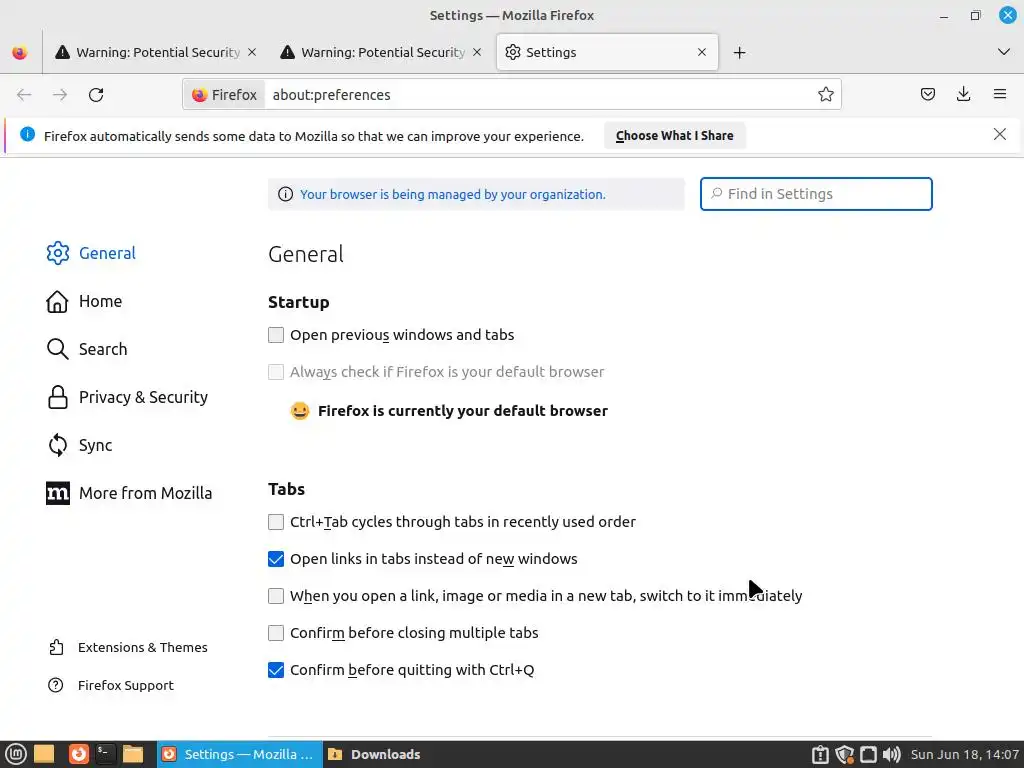Switch to the second Warning: Potential Security tab
The width and height of the screenshot is (1024, 768).
click(x=382, y=52)
